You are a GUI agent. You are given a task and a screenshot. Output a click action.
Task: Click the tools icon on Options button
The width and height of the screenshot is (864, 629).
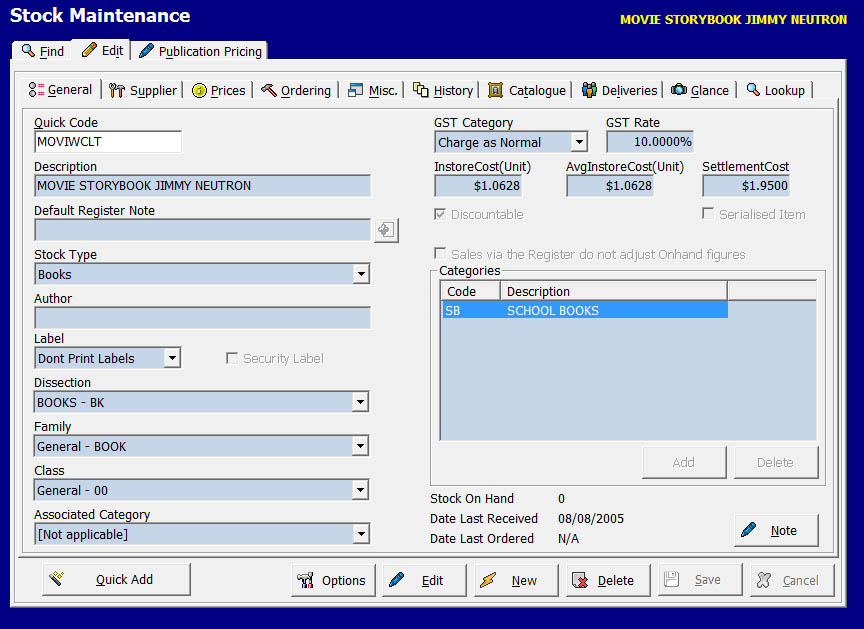tap(305, 580)
